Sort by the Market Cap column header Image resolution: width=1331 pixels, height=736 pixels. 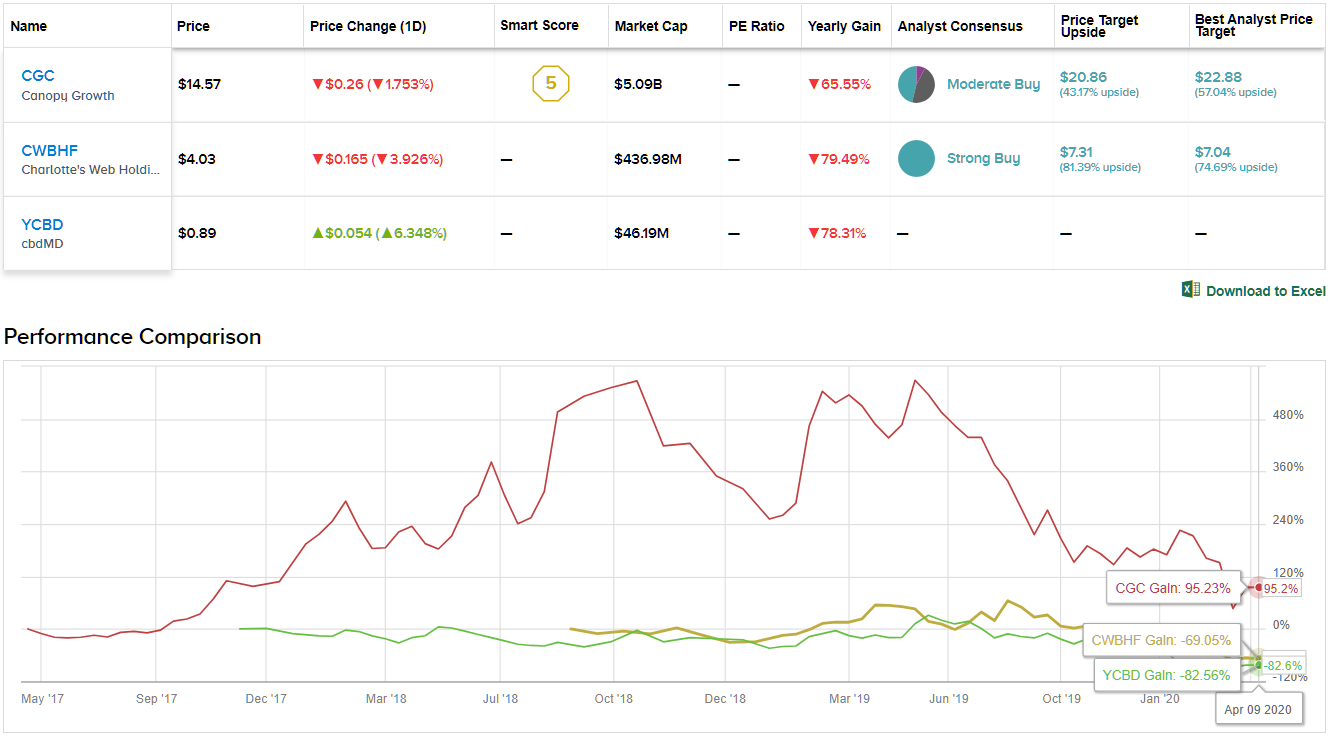pos(651,26)
